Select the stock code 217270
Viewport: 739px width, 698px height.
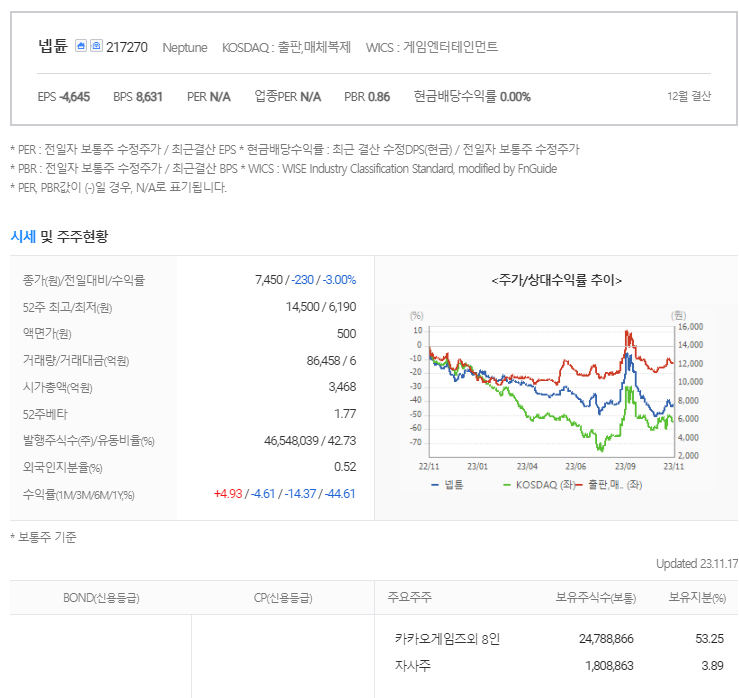127,47
